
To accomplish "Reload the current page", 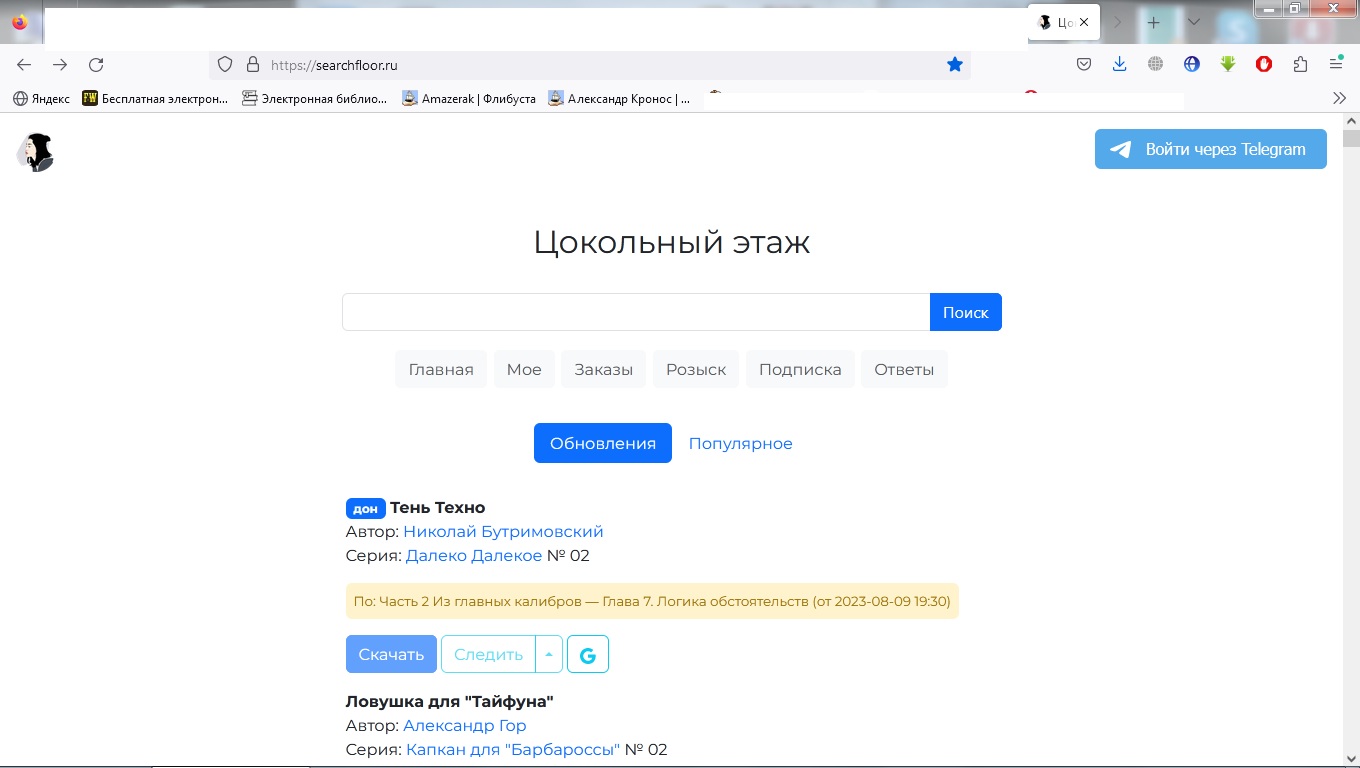I will [x=96, y=65].
